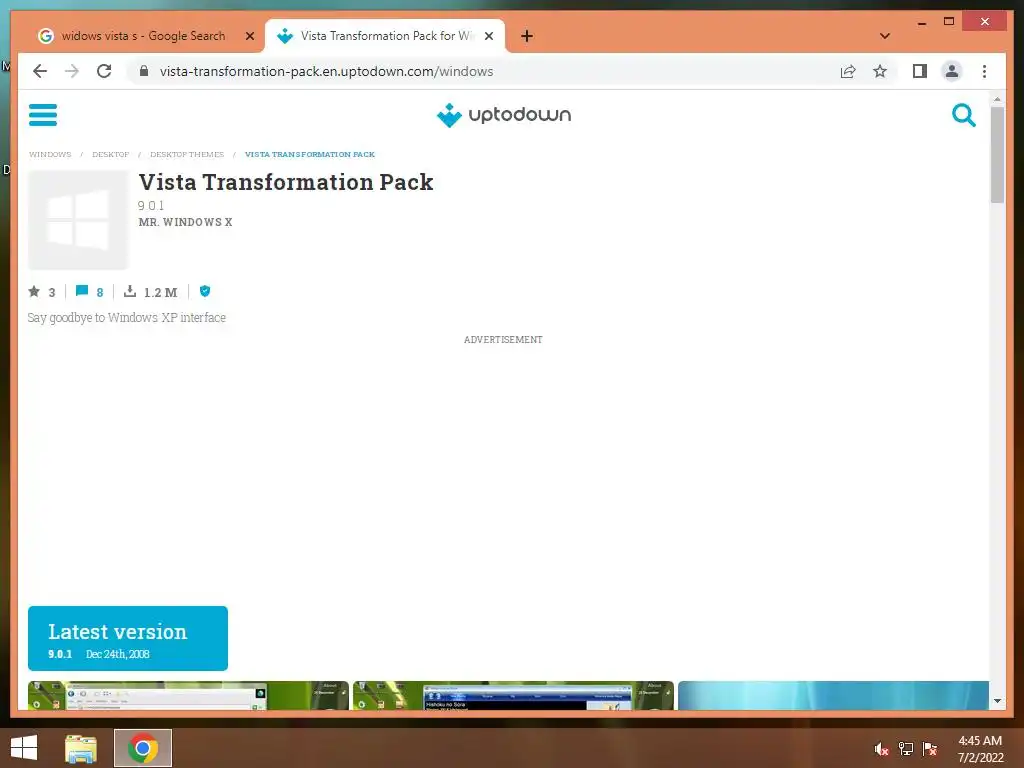Click the Chrome taskbar icon
Viewport: 1024px width, 768px height.
pyautogui.click(x=143, y=748)
